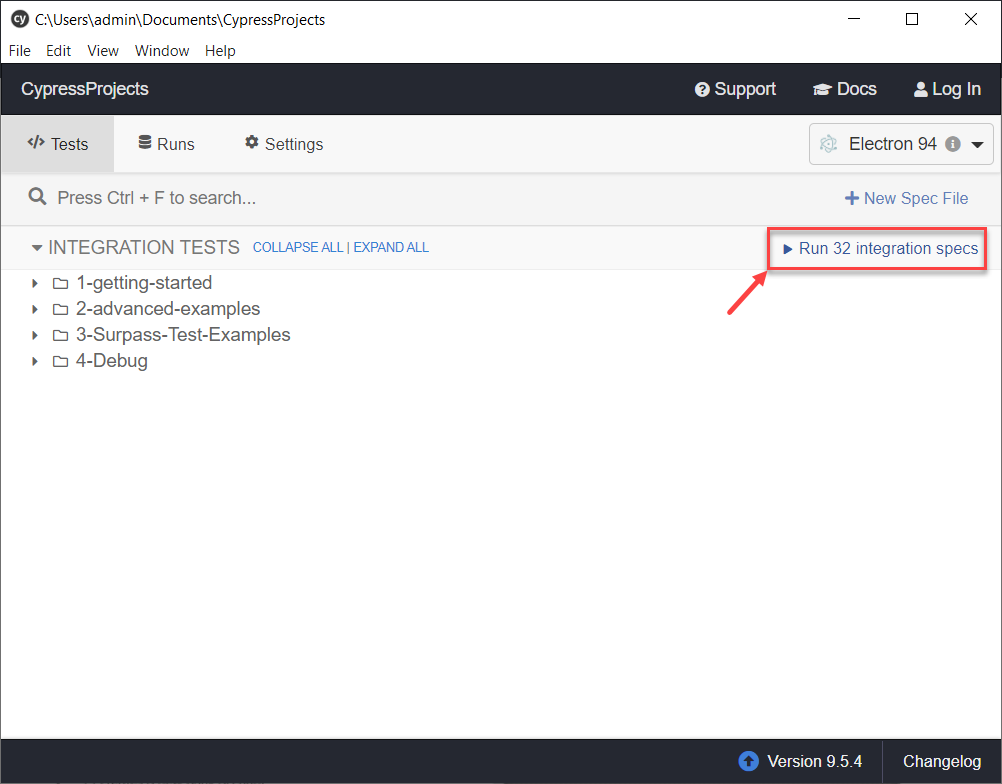Open the Electron 94 browser dropdown
1002x784 pixels.
(901, 144)
